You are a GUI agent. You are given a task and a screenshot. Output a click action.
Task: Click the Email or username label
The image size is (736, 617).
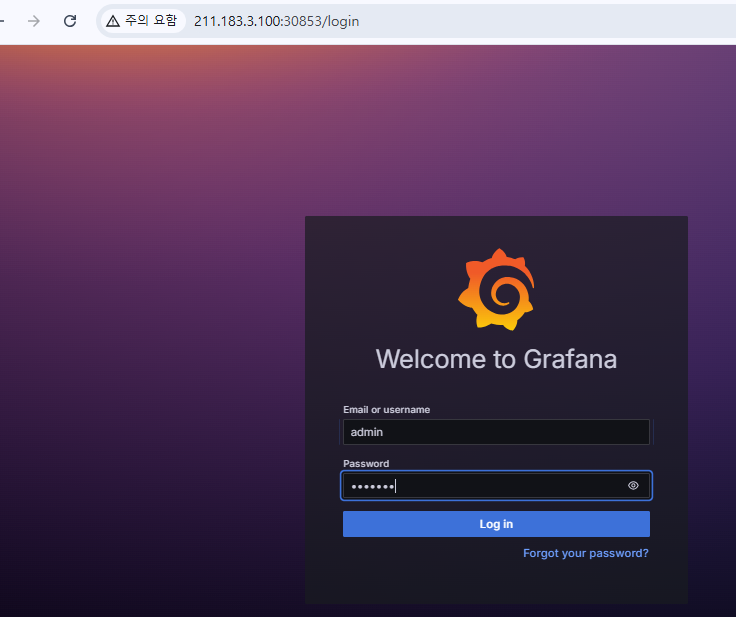tap(386, 409)
